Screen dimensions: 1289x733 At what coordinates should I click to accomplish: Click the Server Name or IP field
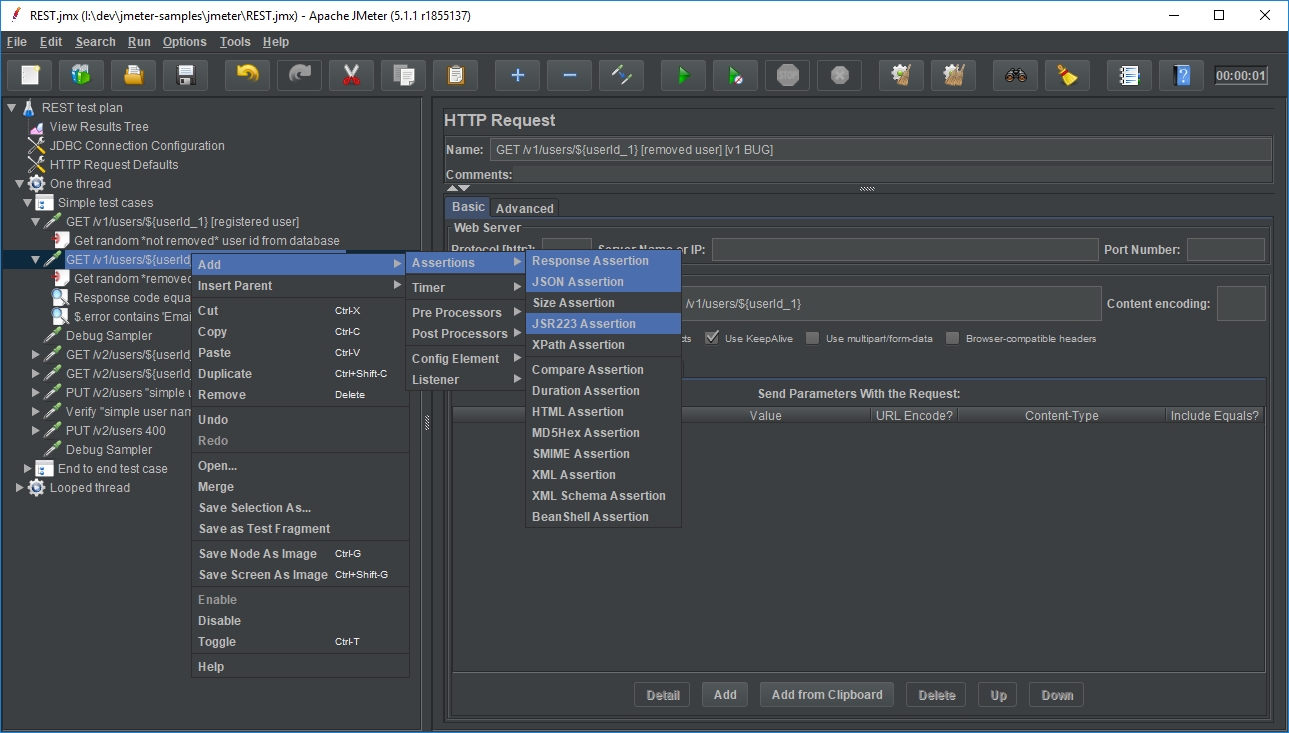tap(905, 250)
